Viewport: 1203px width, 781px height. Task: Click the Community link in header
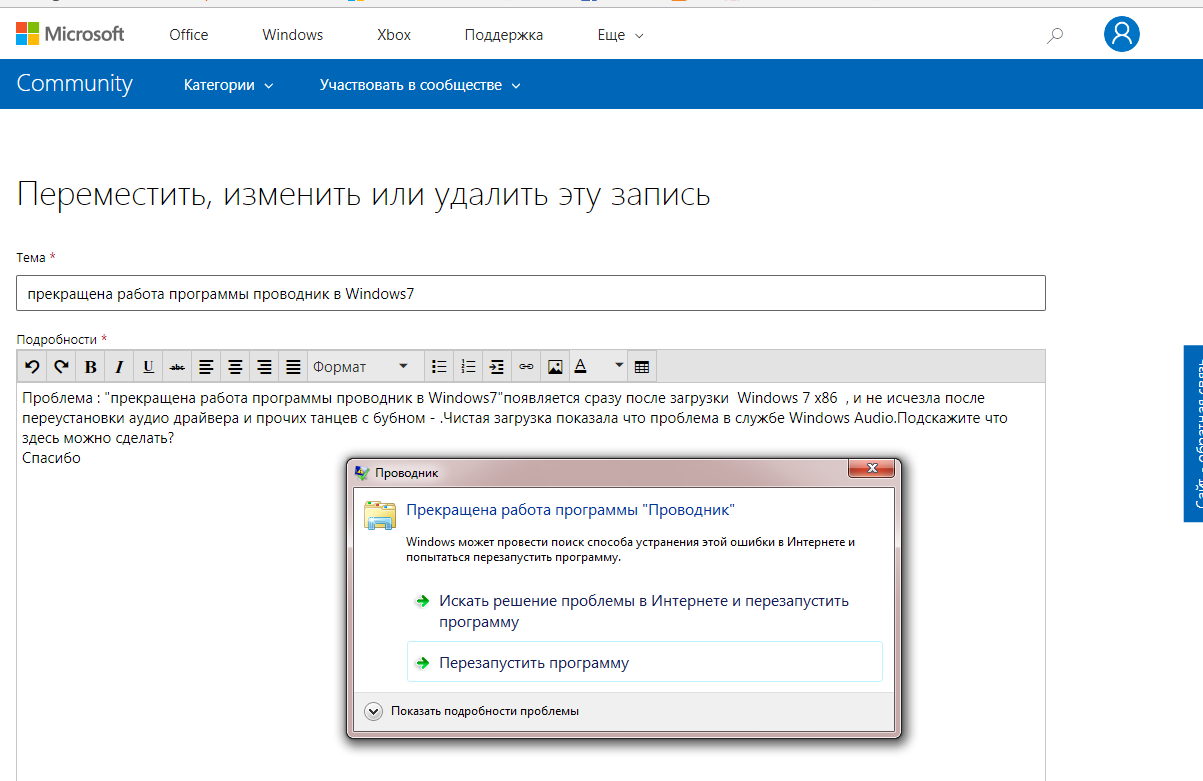click(74, 84)
